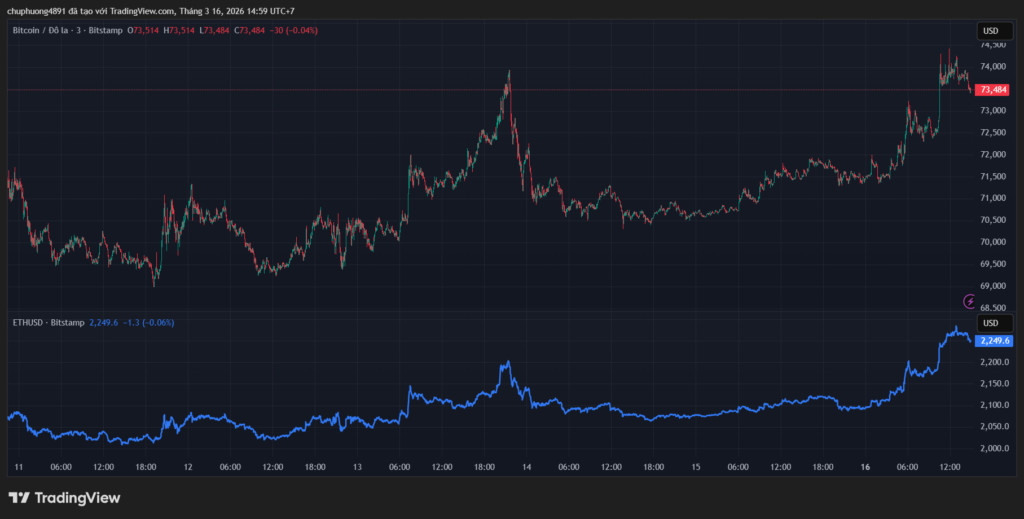Select the ETHUSD · Bitstamp legend title

point(46,323)
